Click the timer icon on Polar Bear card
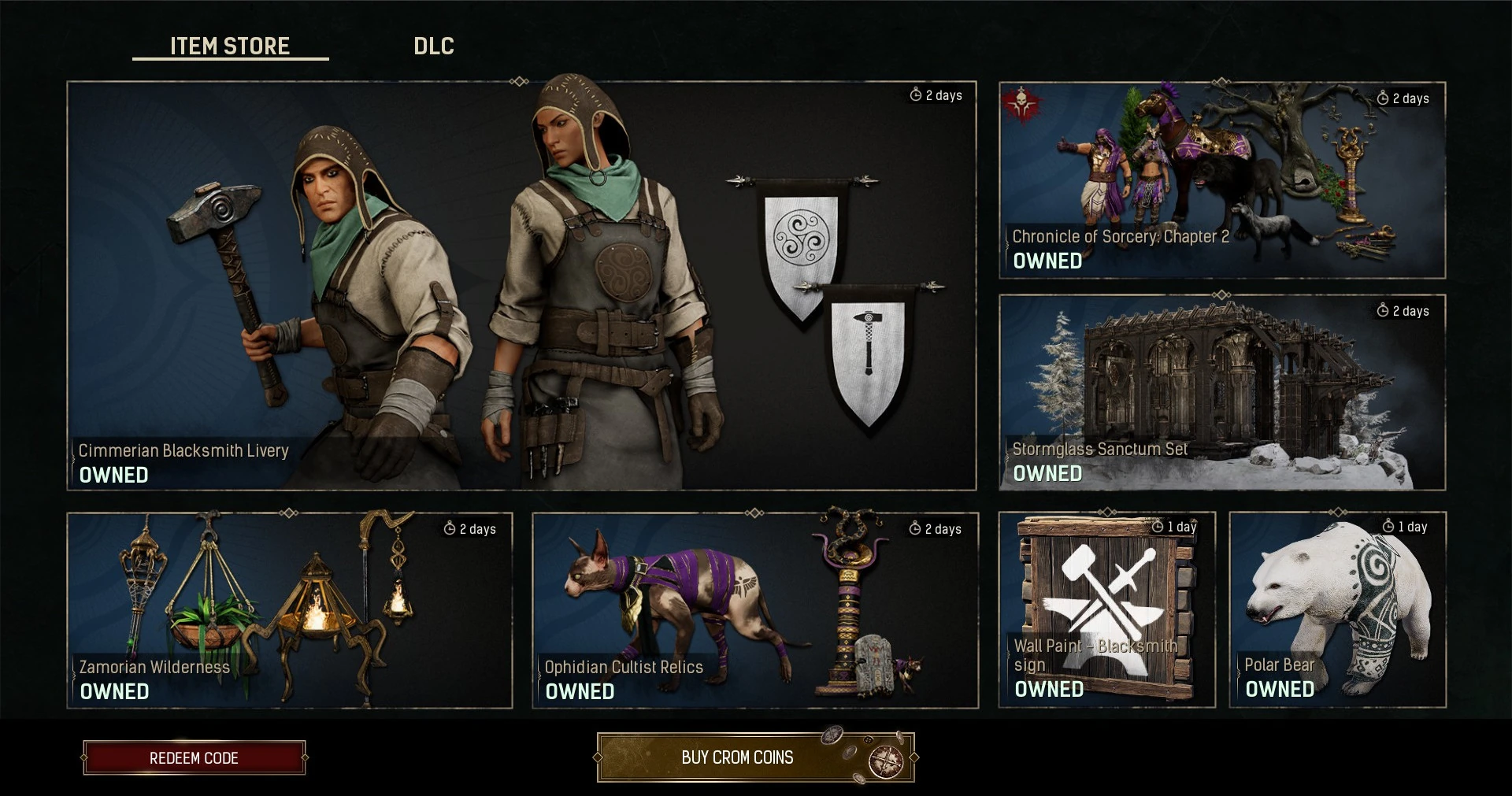This screenshot has width=1512, height=796. (x=1388, y=526)
